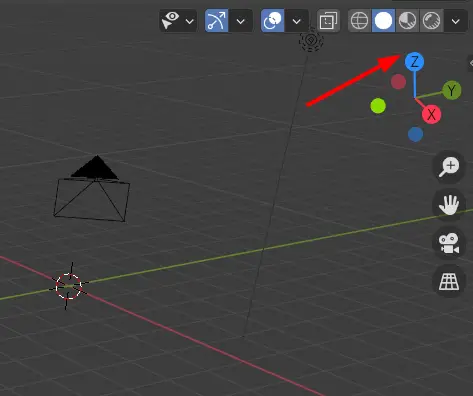This screenshot has height=396, width=473.
Task: Enable rendered viewport shading
Action: click(431, 21)
